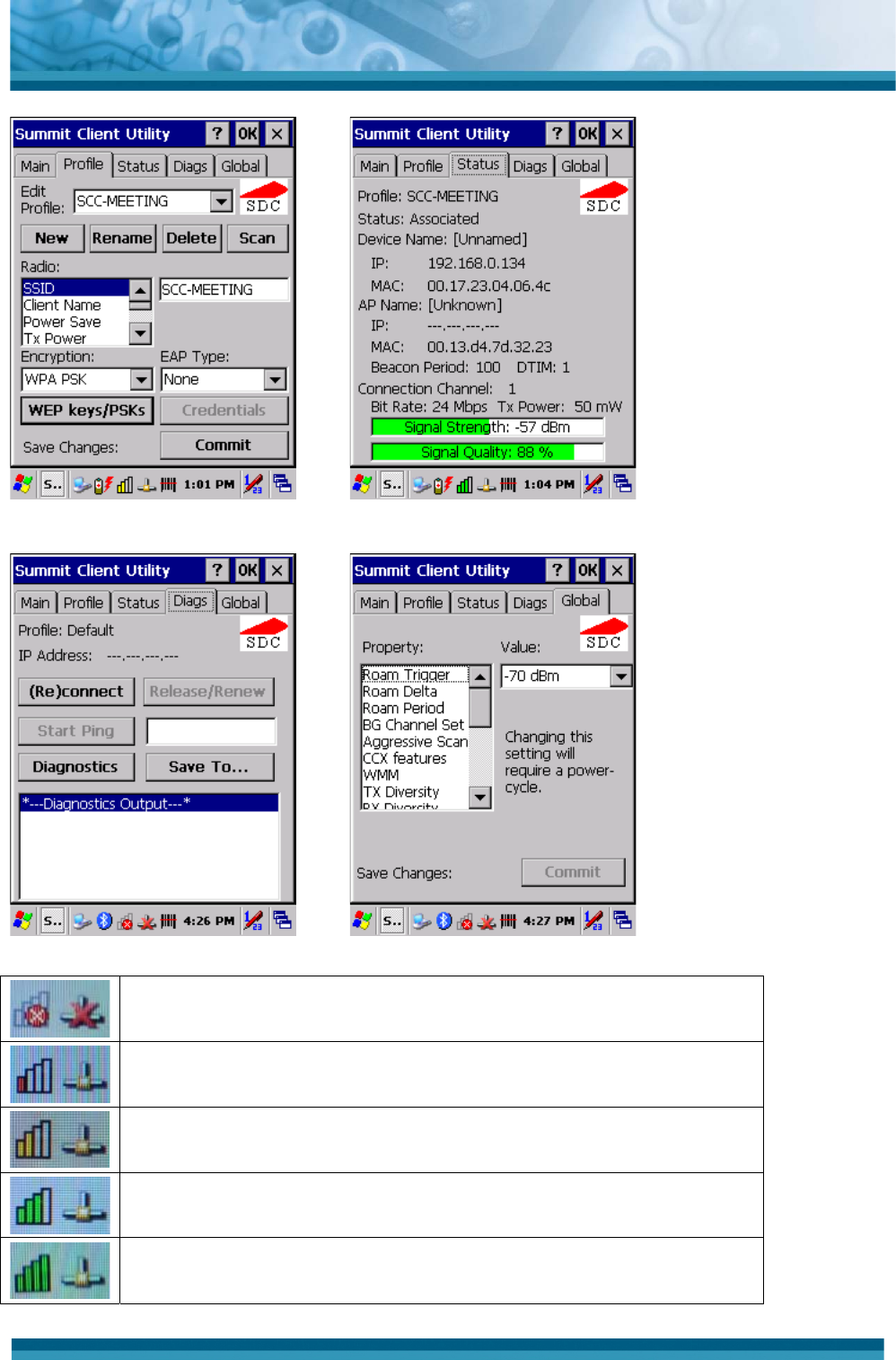896x1360 pixels.
Task: Click help question mark in Global window
Action: (x=558, y=570)
